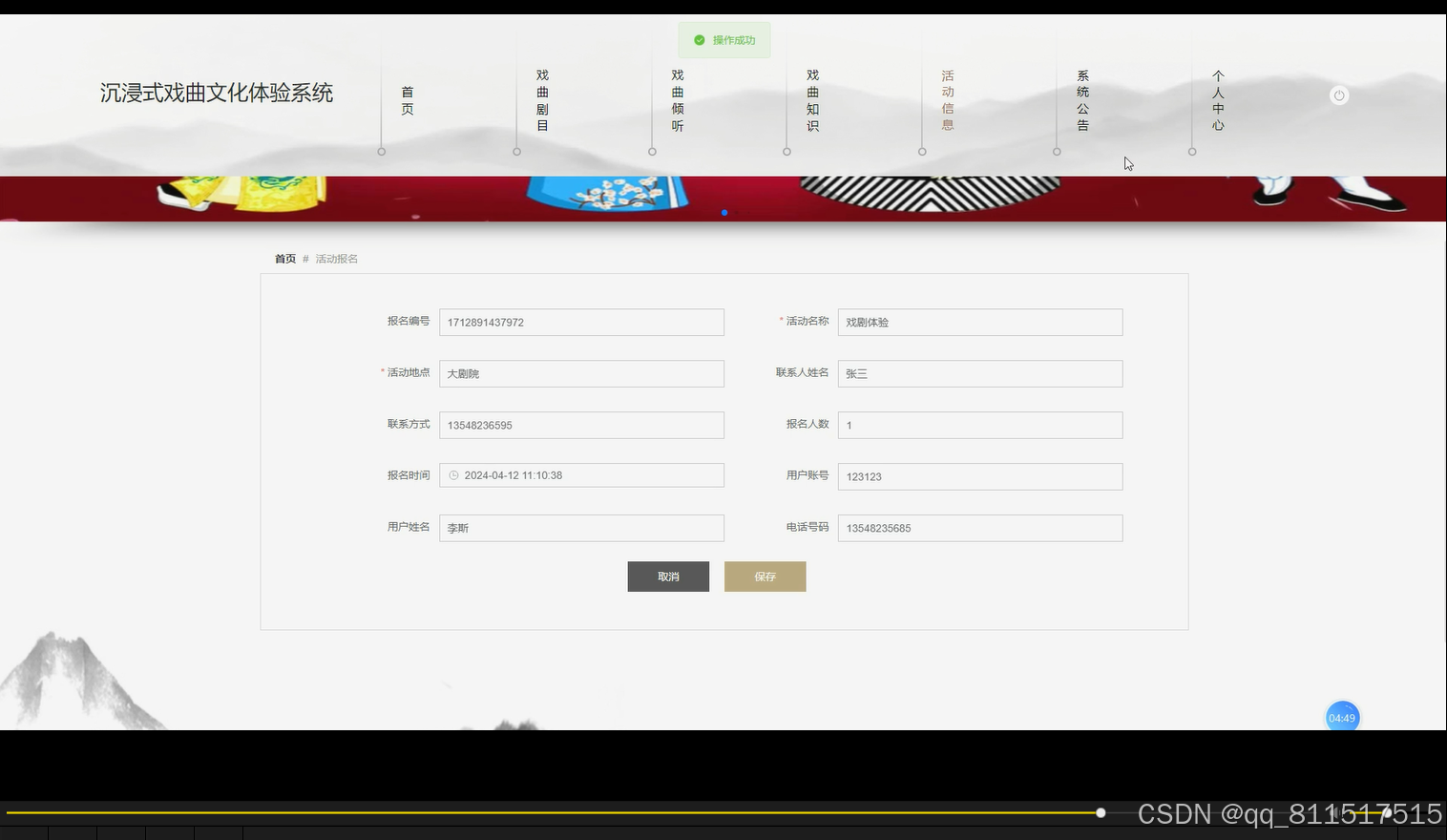Click the 取消 cancel button
1447x840 pixels.
pos(668,576)
